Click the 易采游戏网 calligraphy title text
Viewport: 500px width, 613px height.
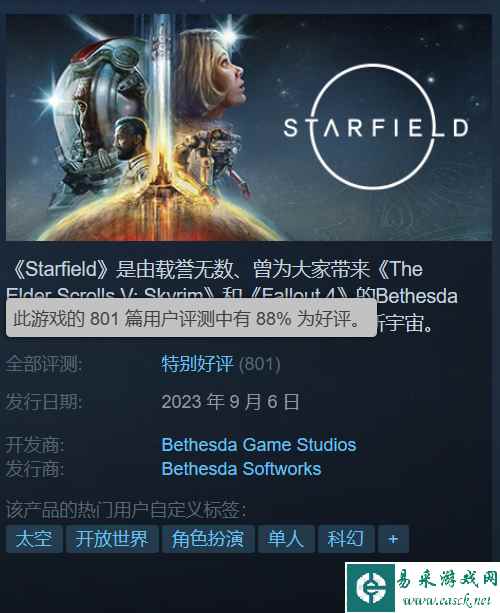(447, 579)
